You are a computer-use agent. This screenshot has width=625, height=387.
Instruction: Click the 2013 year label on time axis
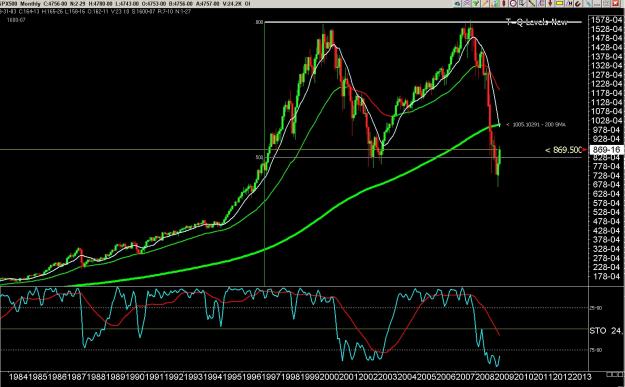pyautogui.click(x=582, y=377)
